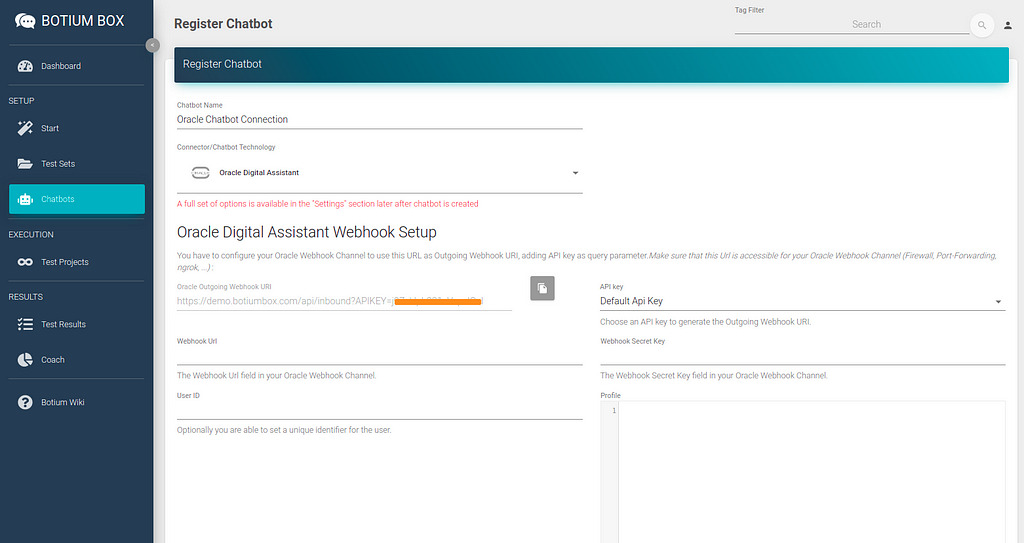Click the Test Sets folder icon
Viewport: 1024px width, 543px height.
click(25, 164)
